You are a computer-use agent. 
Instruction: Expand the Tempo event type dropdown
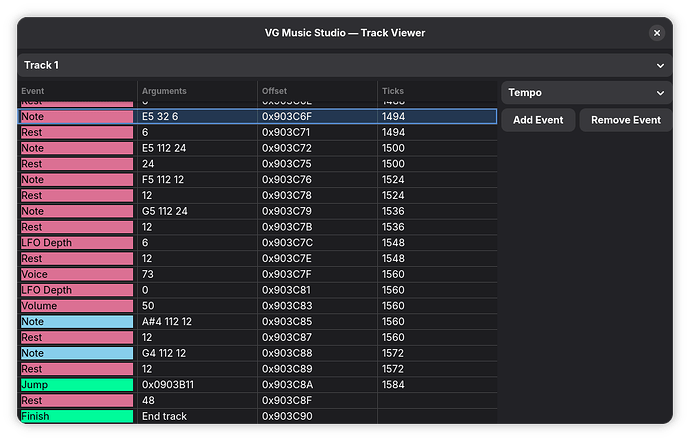point(585,93)
